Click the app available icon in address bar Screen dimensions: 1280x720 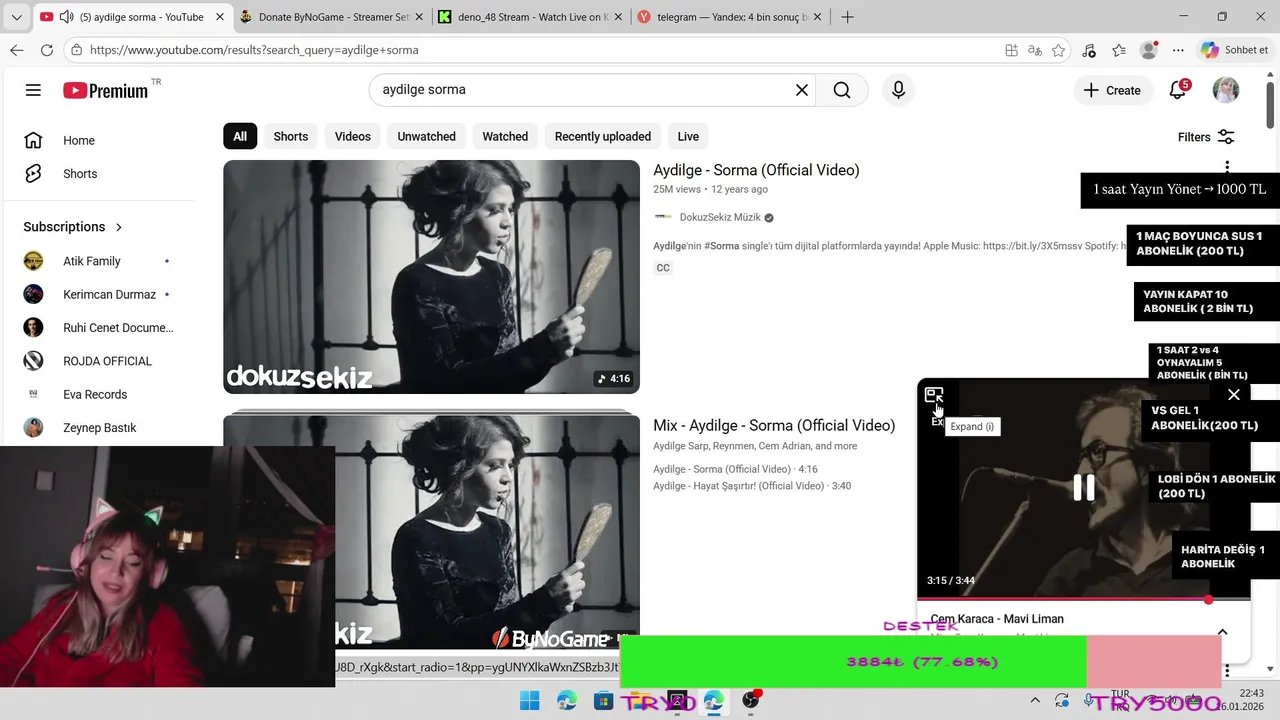pos(1012,50)
